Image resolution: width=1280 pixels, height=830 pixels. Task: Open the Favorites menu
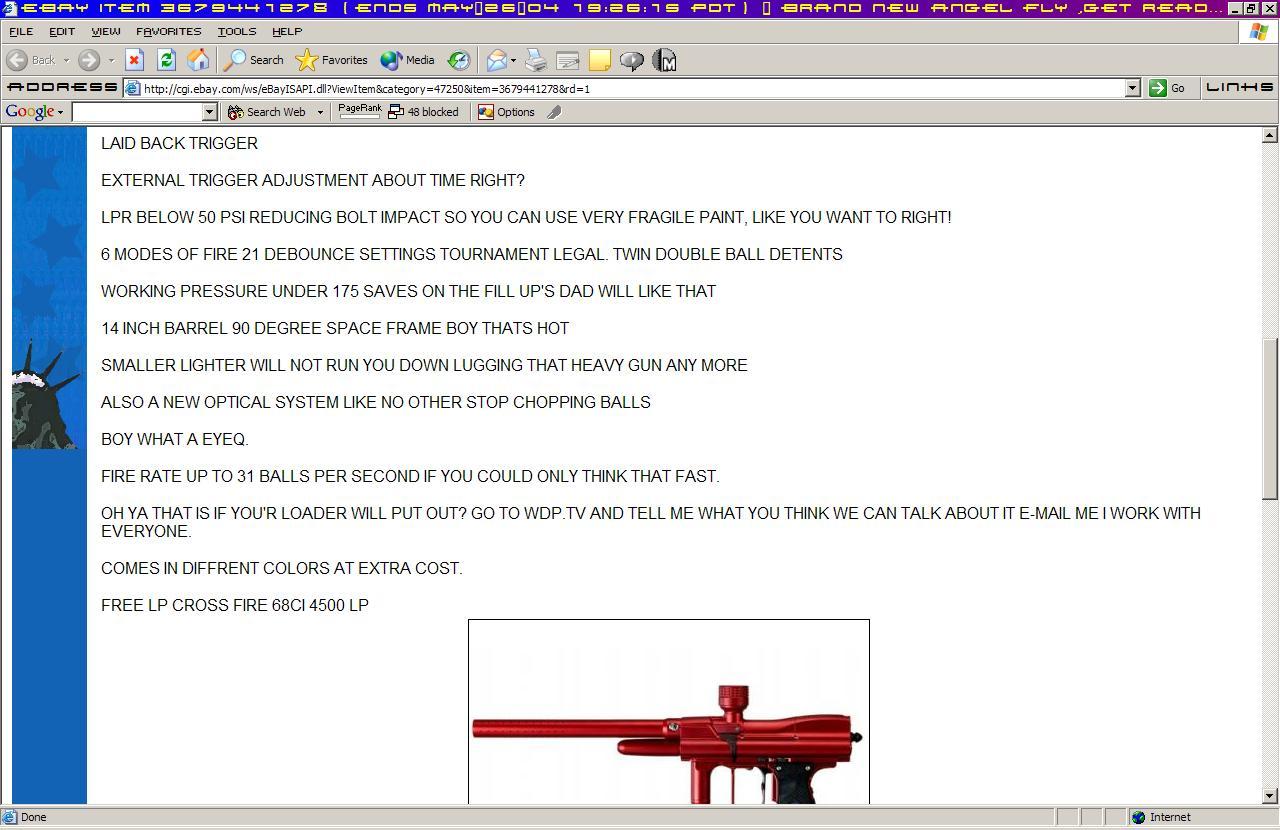click(x=168, y=31)
